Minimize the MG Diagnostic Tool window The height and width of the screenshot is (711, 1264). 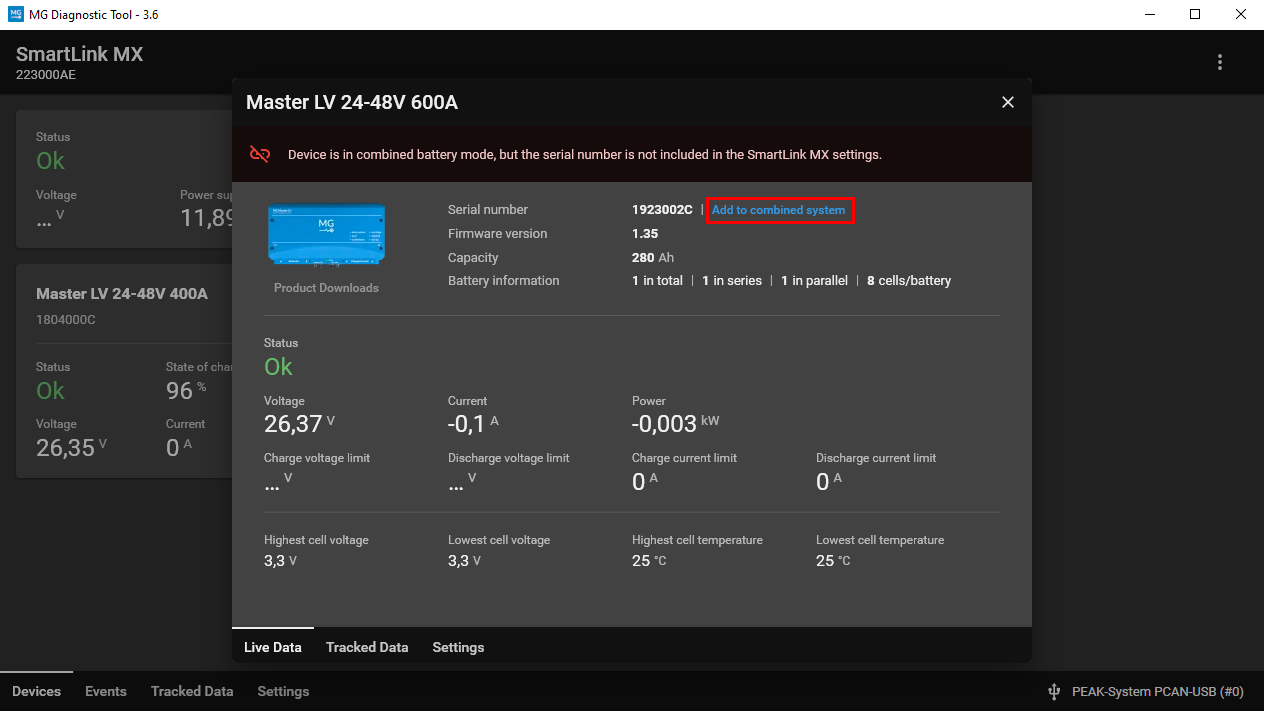click(x=1149, y=15)
